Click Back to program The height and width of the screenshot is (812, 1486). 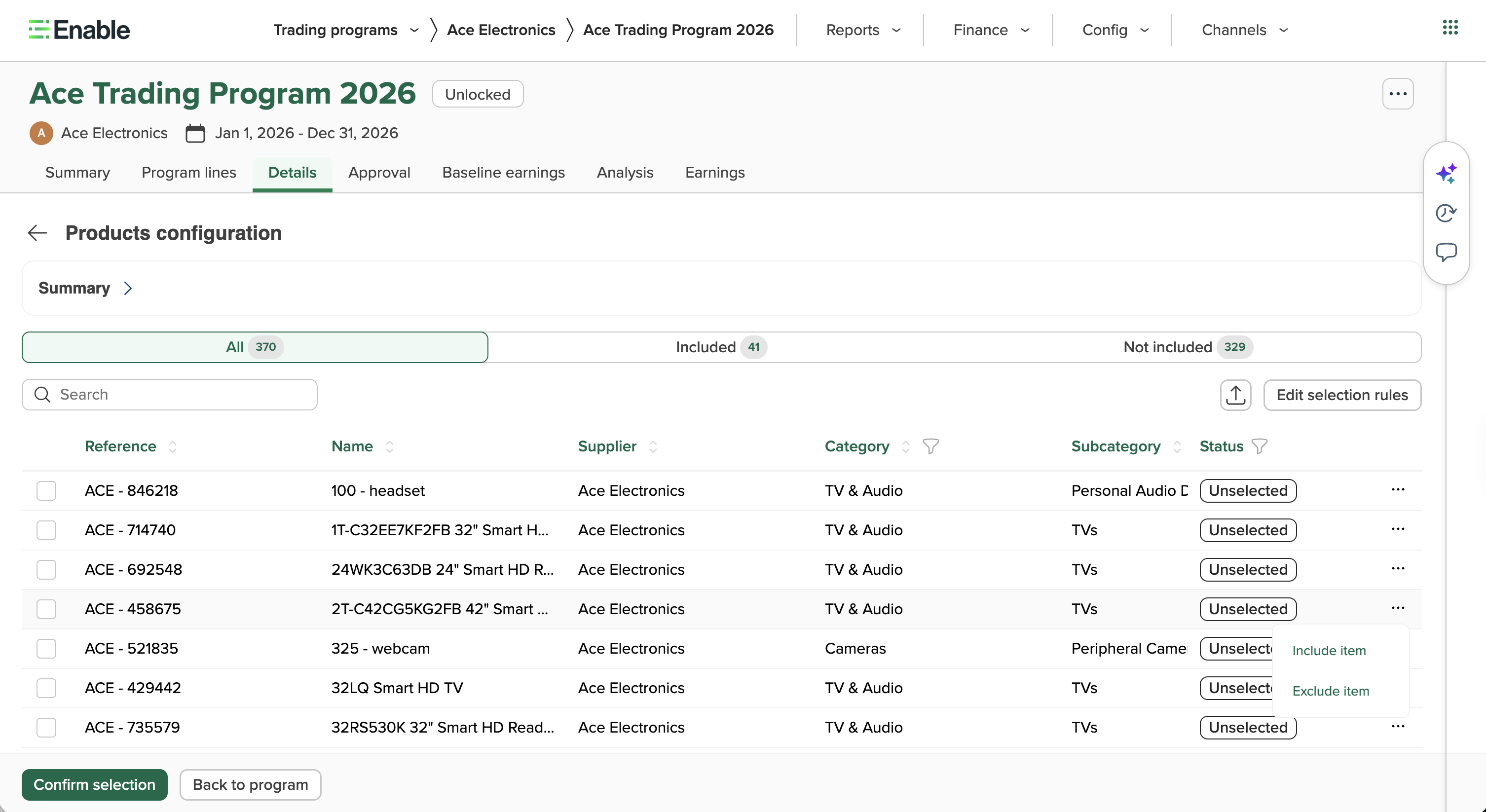[250, 785]
